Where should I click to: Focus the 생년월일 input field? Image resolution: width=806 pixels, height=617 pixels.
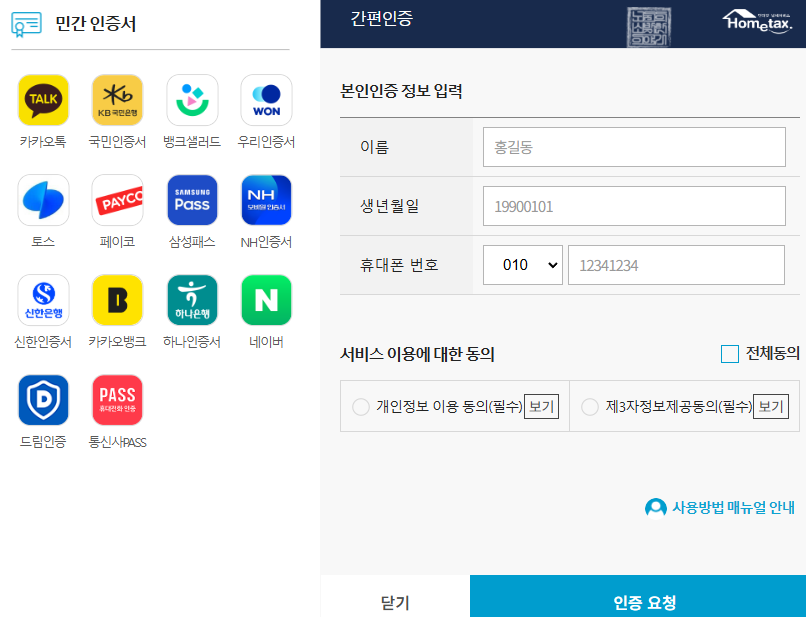click(634, 206)
